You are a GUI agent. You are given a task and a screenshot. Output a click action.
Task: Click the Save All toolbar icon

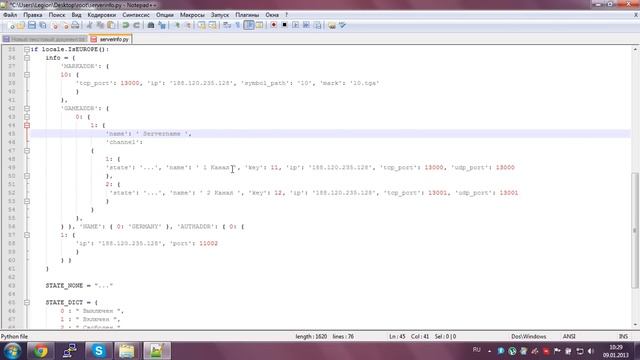click(42, 25)
